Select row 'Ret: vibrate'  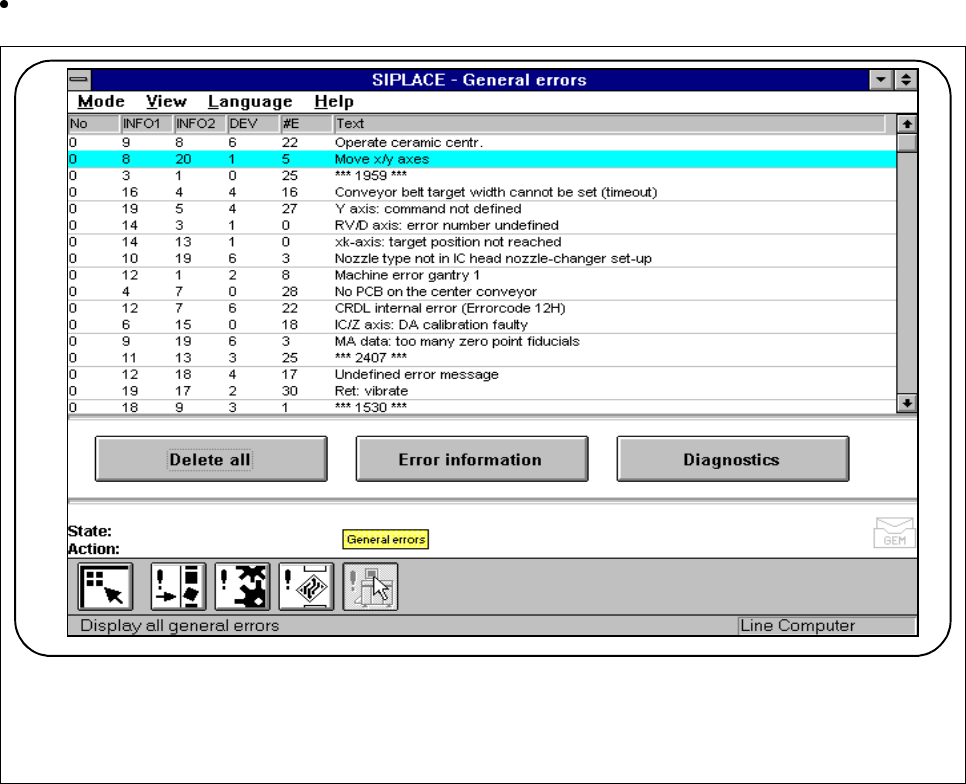tap(482, 392)
